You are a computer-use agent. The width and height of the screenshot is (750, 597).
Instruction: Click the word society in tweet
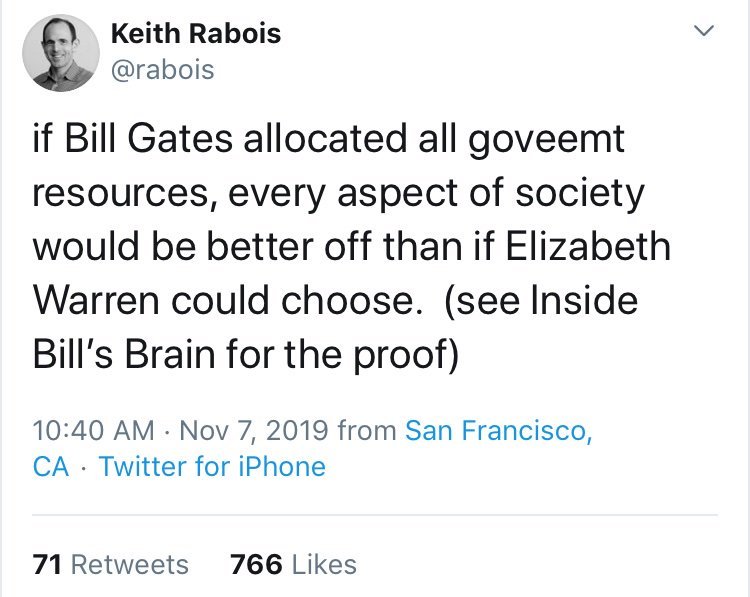coord(584,193)
